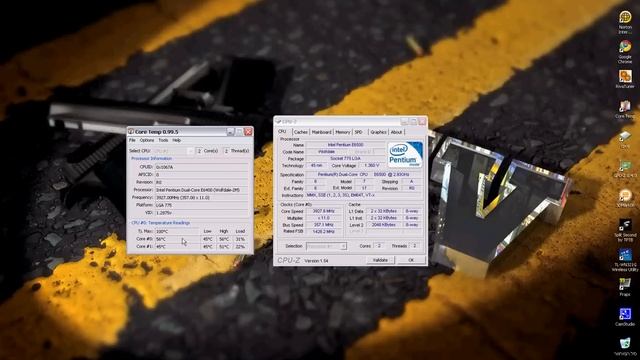Click the Platform value LGA 775
Image resolution: width=640 pixels, height=360 pixels.
pyautogui.click(x=202, y=205)
